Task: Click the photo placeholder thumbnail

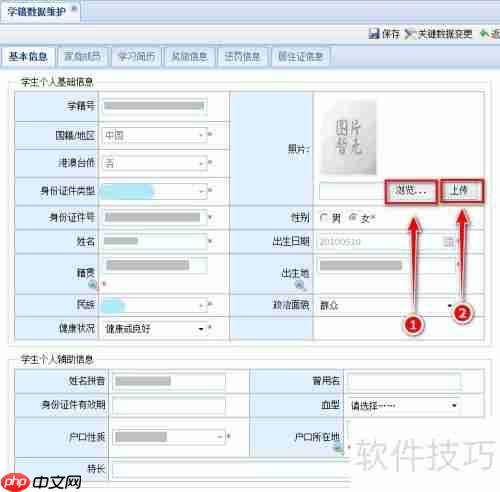Action: (348, 138)
